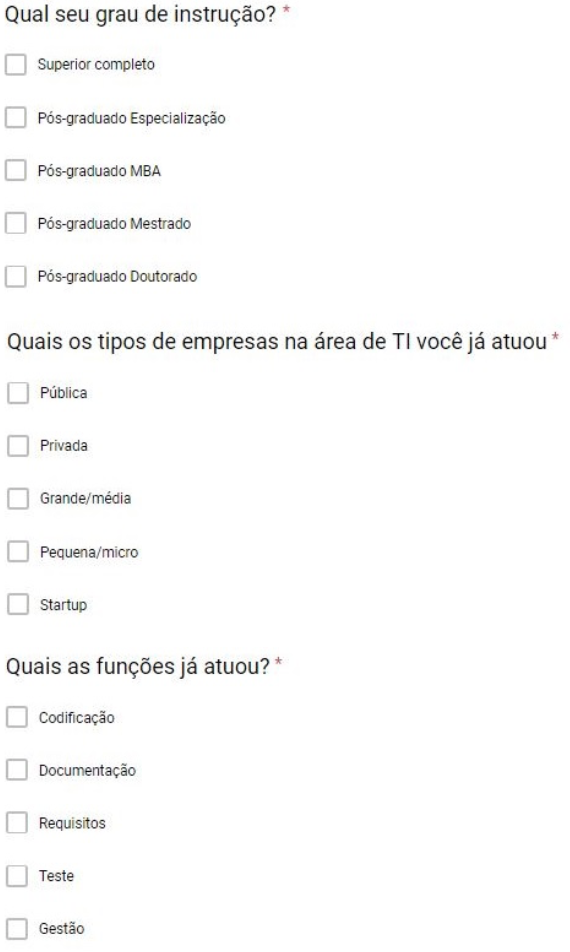Mark the Pequena/micro option
The width and height of the screenshot is (570, 952).
(18, 551)
